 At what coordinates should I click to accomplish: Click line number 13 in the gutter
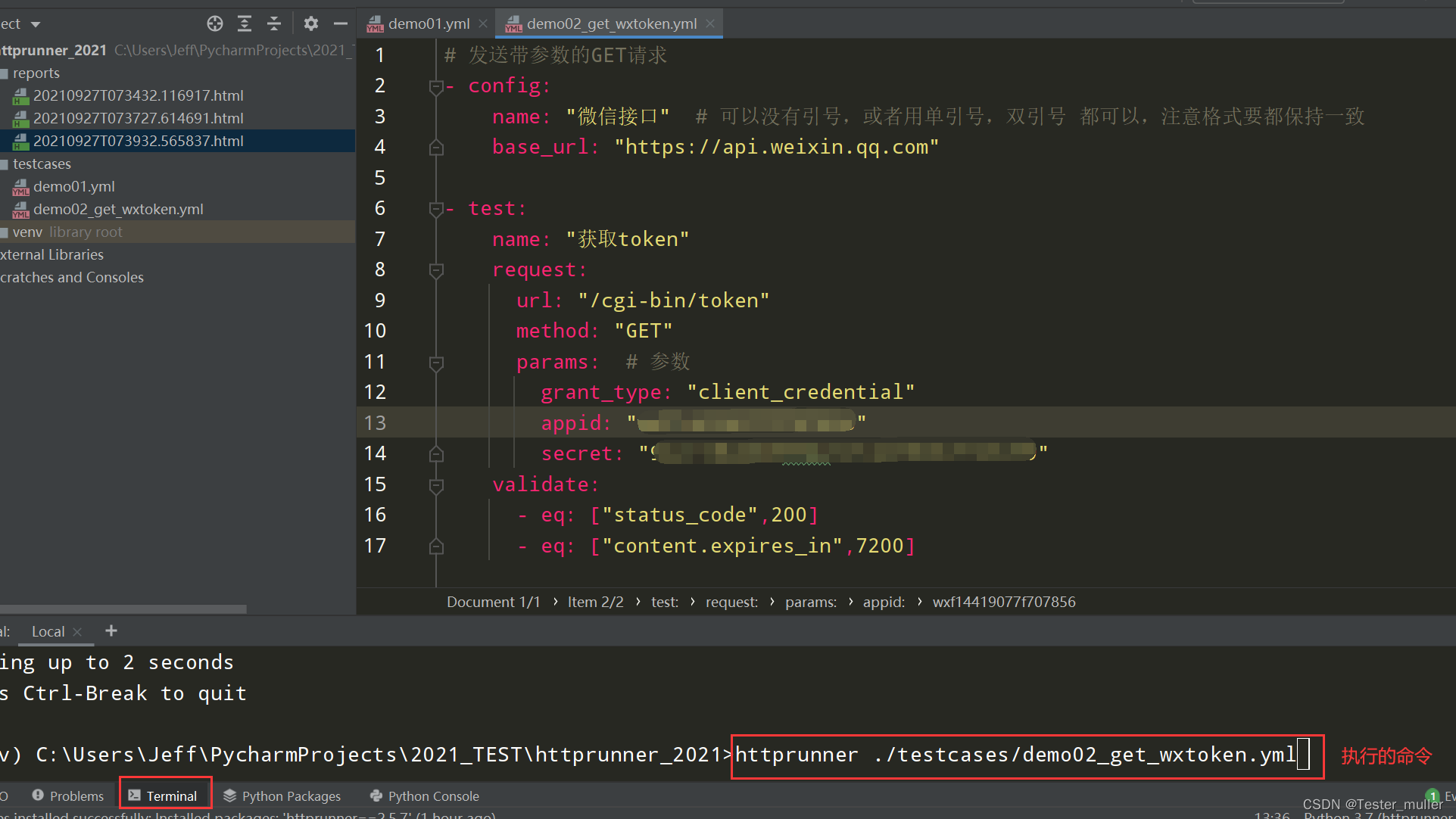[x=375, y=422]
